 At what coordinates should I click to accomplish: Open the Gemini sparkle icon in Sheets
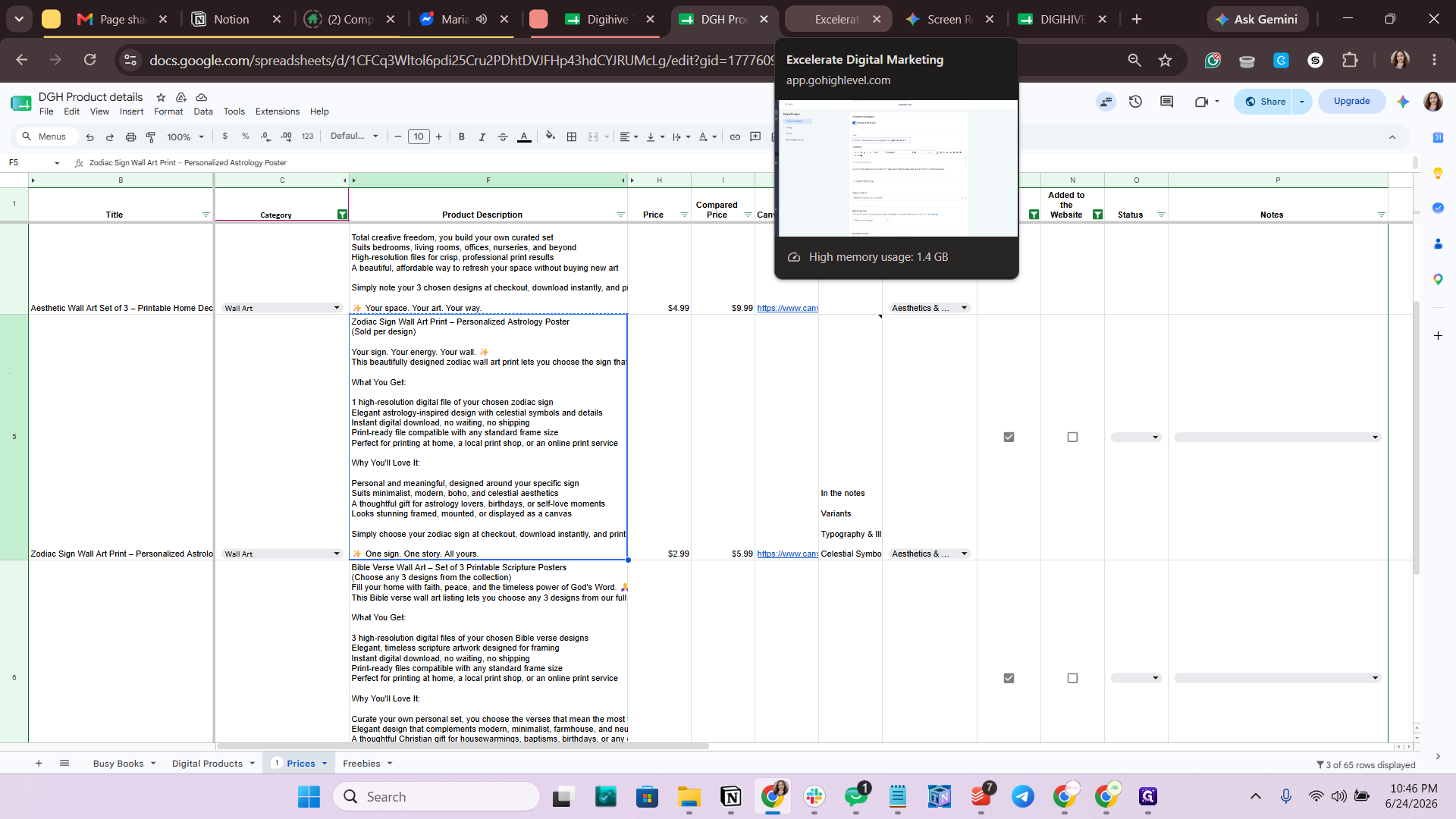pos(1403,101)
